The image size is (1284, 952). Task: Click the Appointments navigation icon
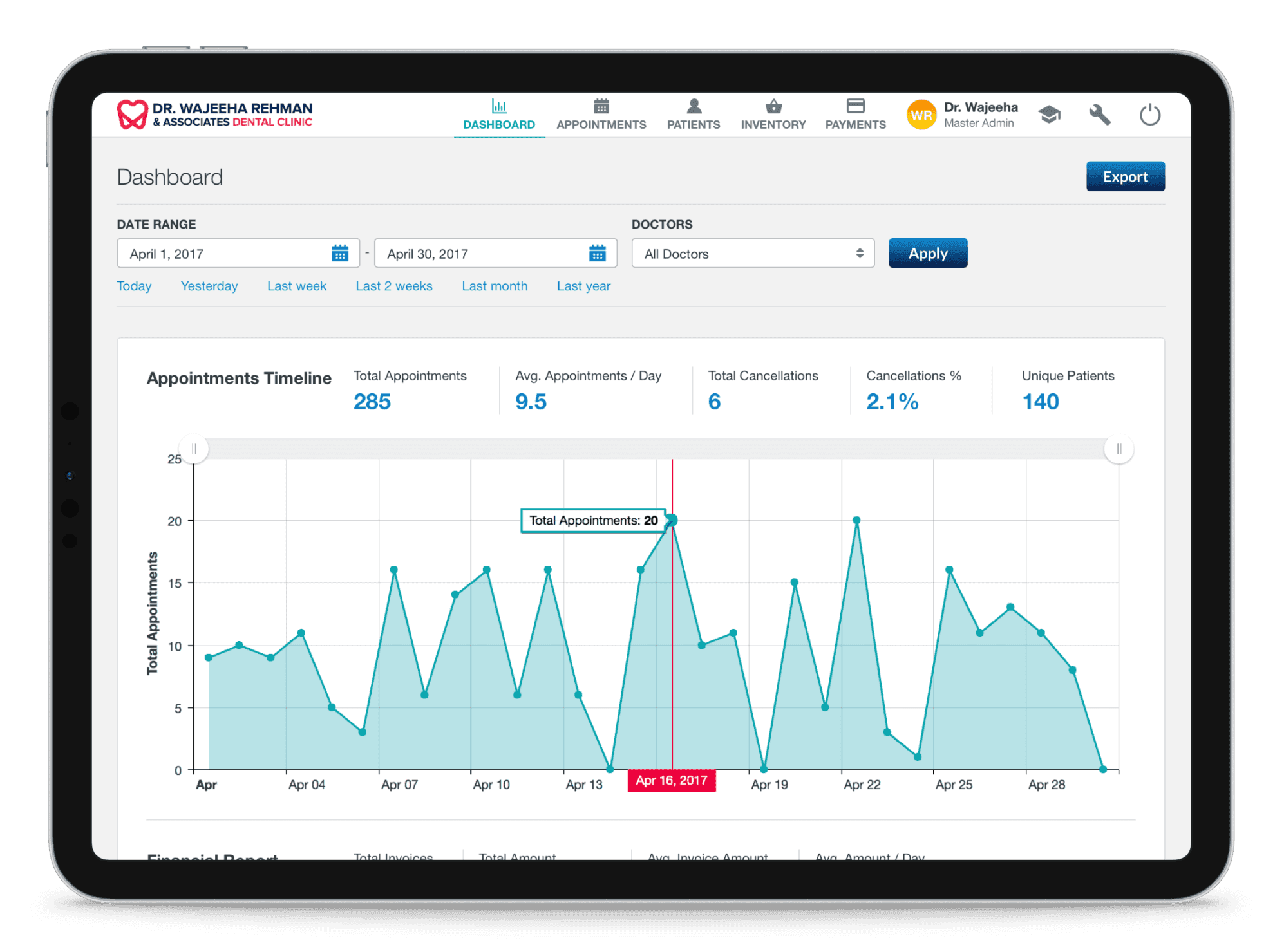[601, 108]
